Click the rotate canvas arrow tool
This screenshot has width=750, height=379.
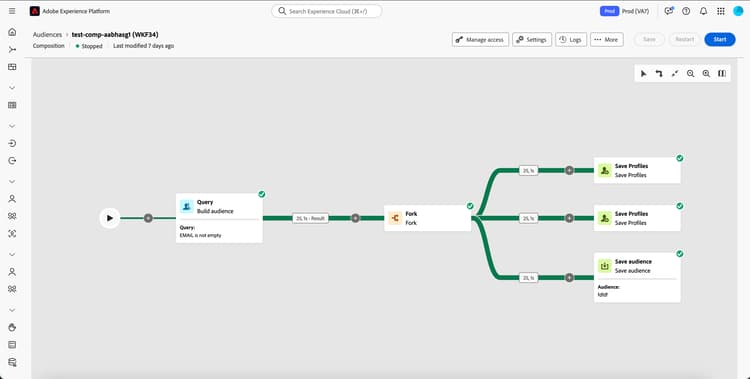pyautogui.click(x=659, y=73)
